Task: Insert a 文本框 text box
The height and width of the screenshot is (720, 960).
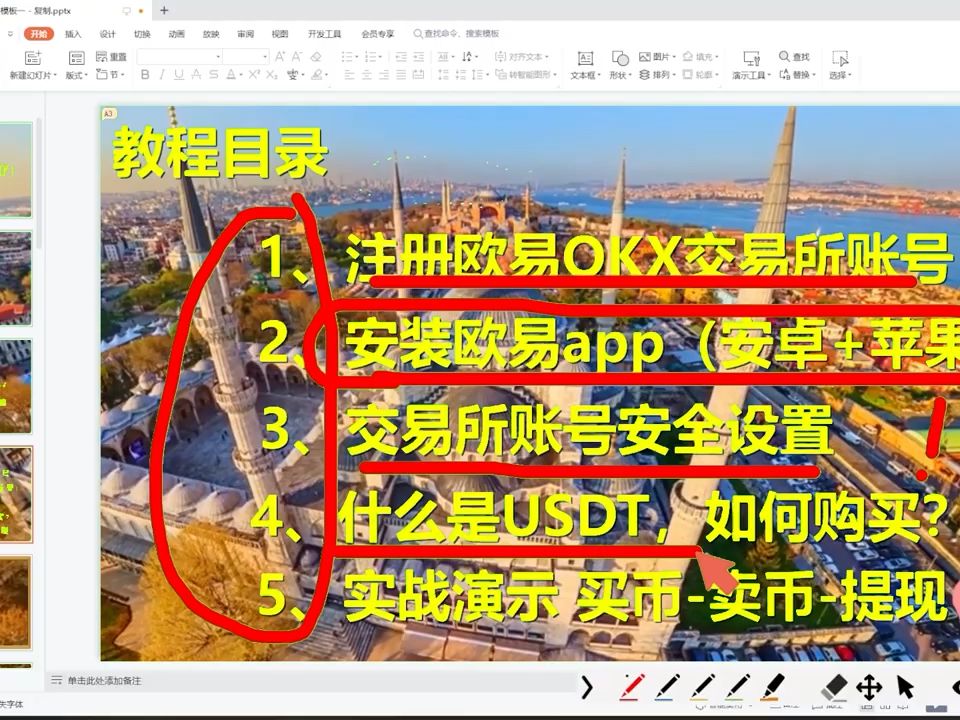Action: (x=585, y=66)
